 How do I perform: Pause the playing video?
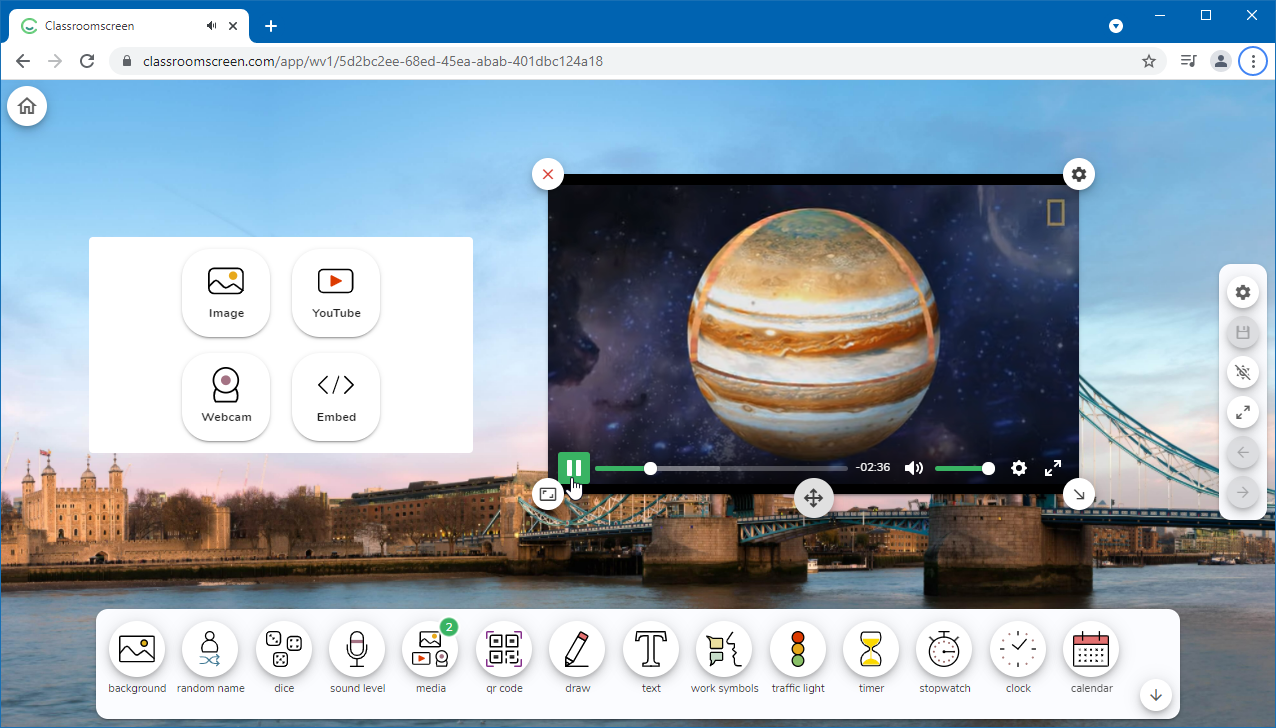(x=575, y=467)
